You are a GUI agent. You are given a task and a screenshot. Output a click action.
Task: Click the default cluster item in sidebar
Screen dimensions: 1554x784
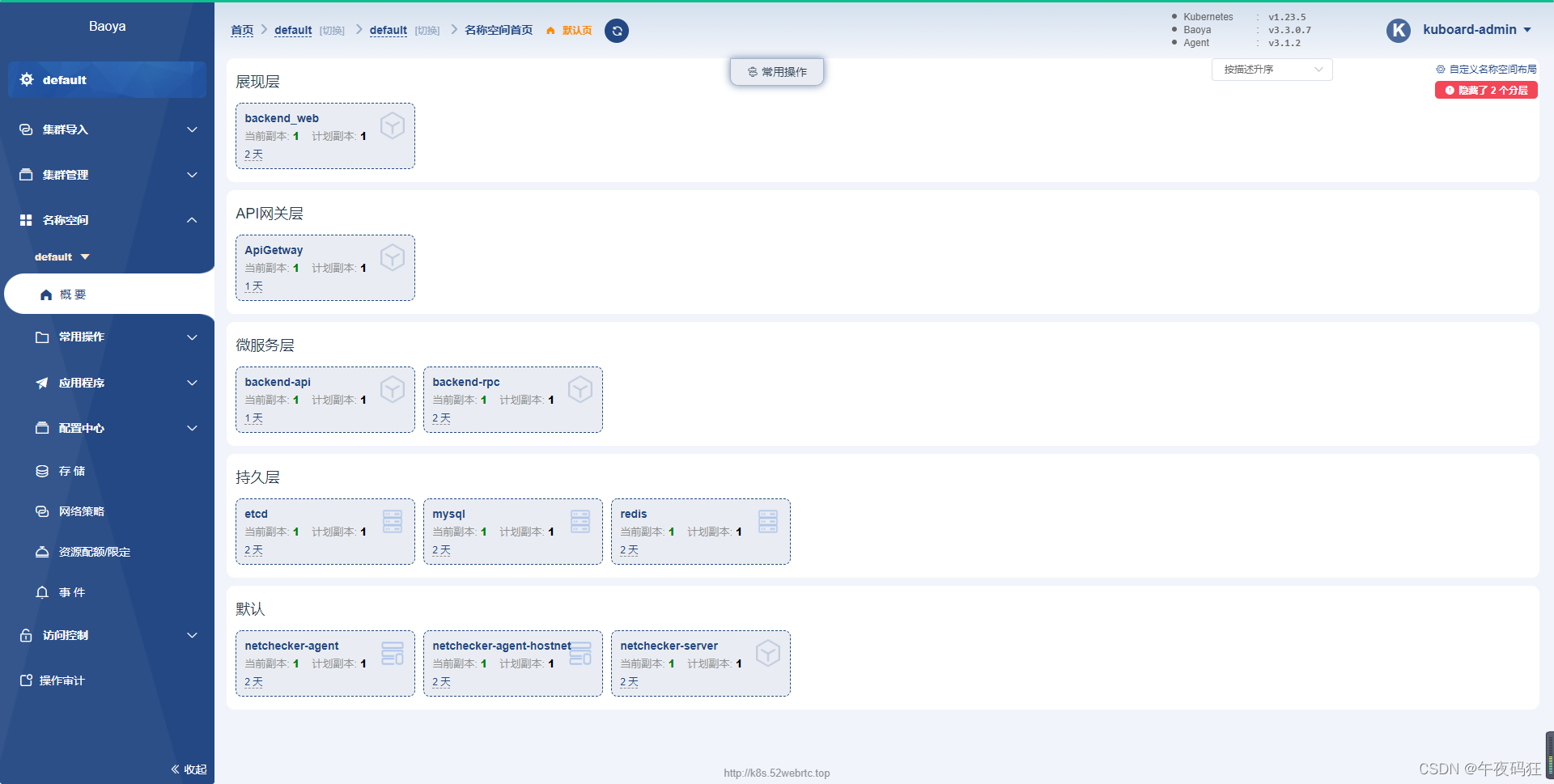107,79
